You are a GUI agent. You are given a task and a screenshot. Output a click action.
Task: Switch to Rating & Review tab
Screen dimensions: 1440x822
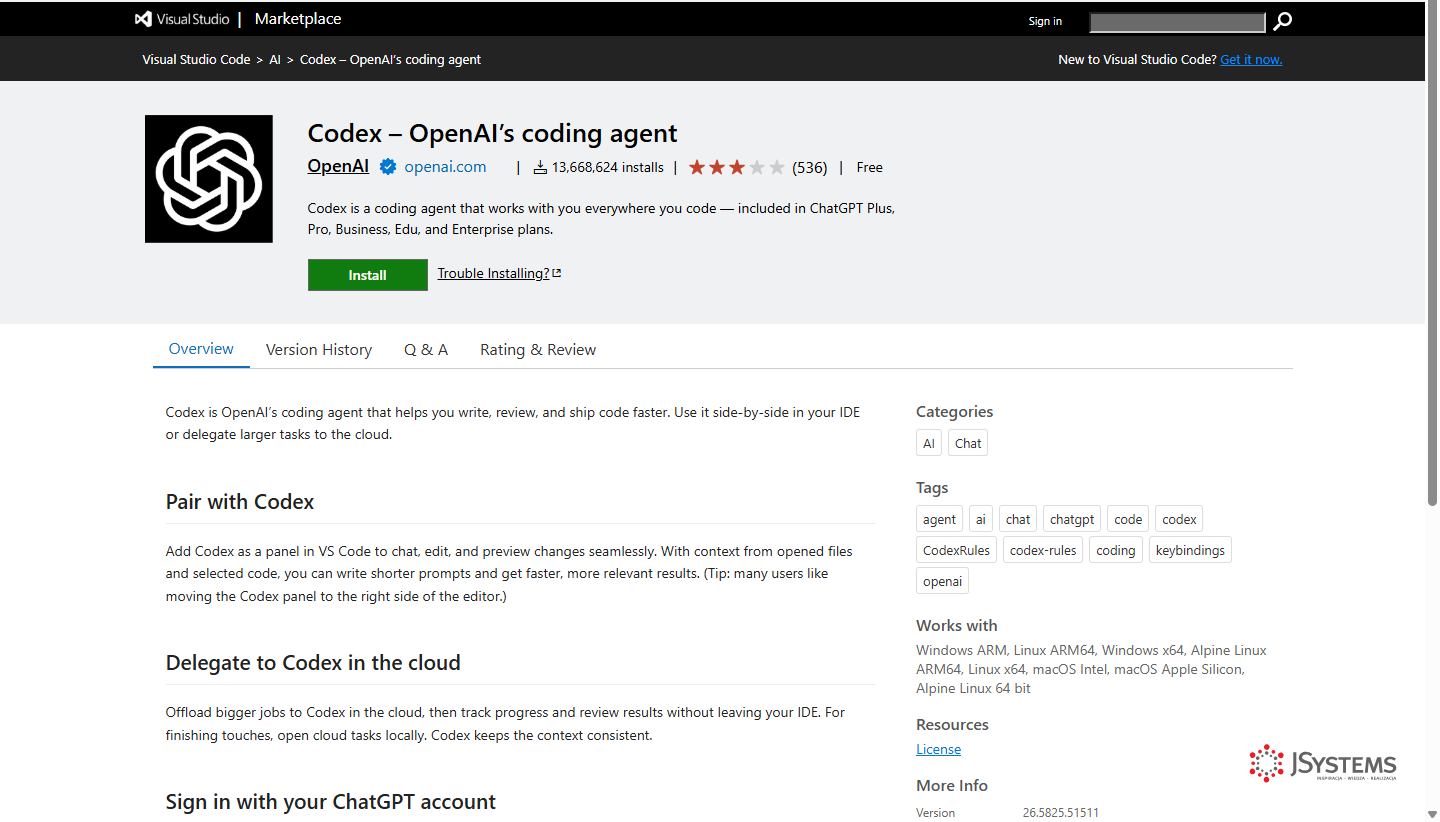pos(538,350)
